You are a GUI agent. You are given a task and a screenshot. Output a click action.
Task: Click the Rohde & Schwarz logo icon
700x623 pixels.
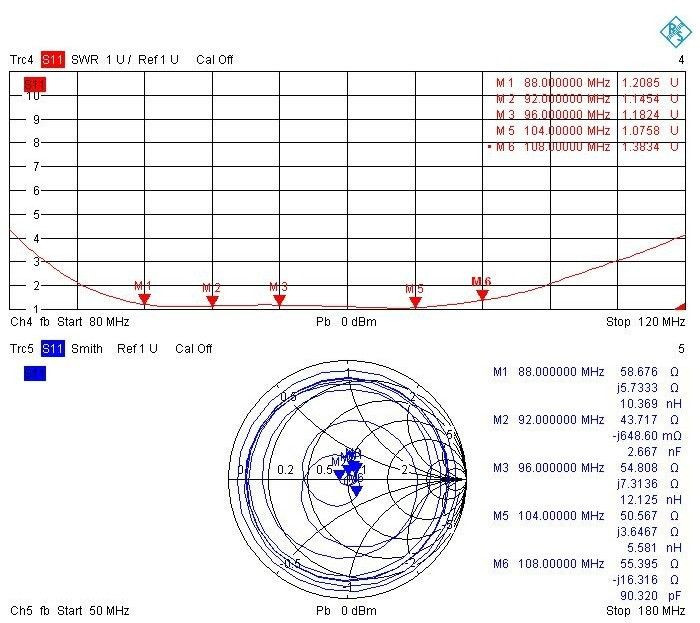(675, 31)
